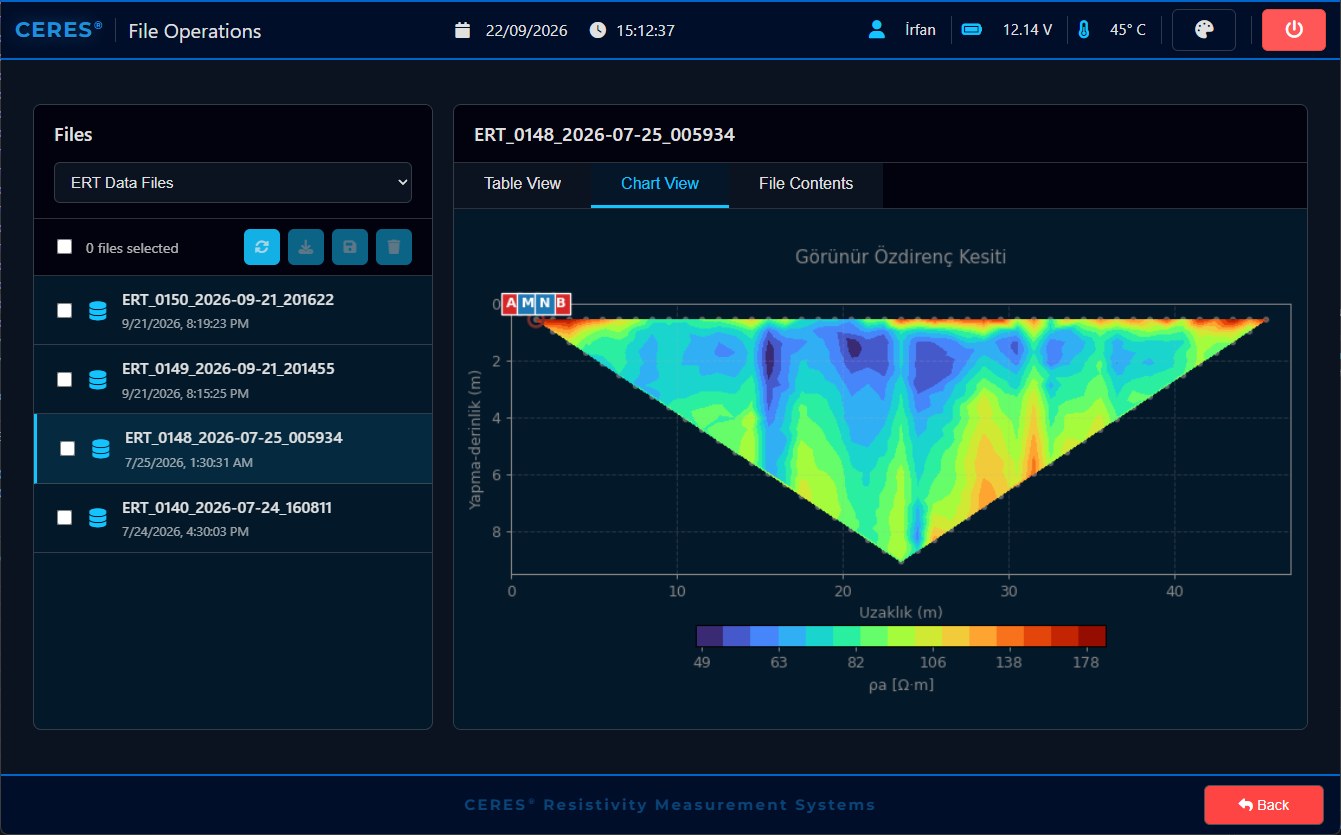Switch to the File Contents tab
1341x835 pixels.
pos(806,184)
